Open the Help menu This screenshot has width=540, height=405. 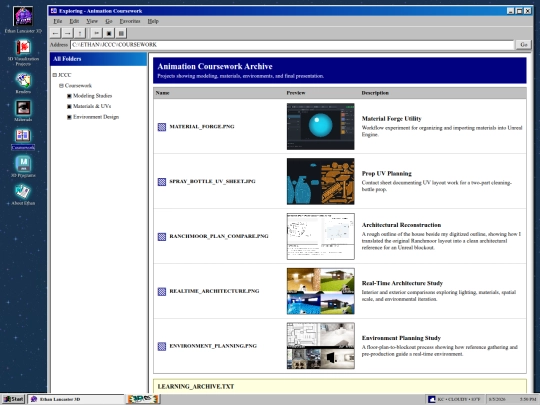pyautogui.click(x=153, y=21)
